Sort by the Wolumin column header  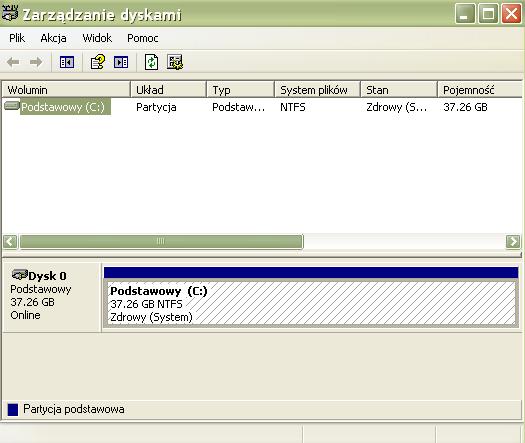point(66,90)
